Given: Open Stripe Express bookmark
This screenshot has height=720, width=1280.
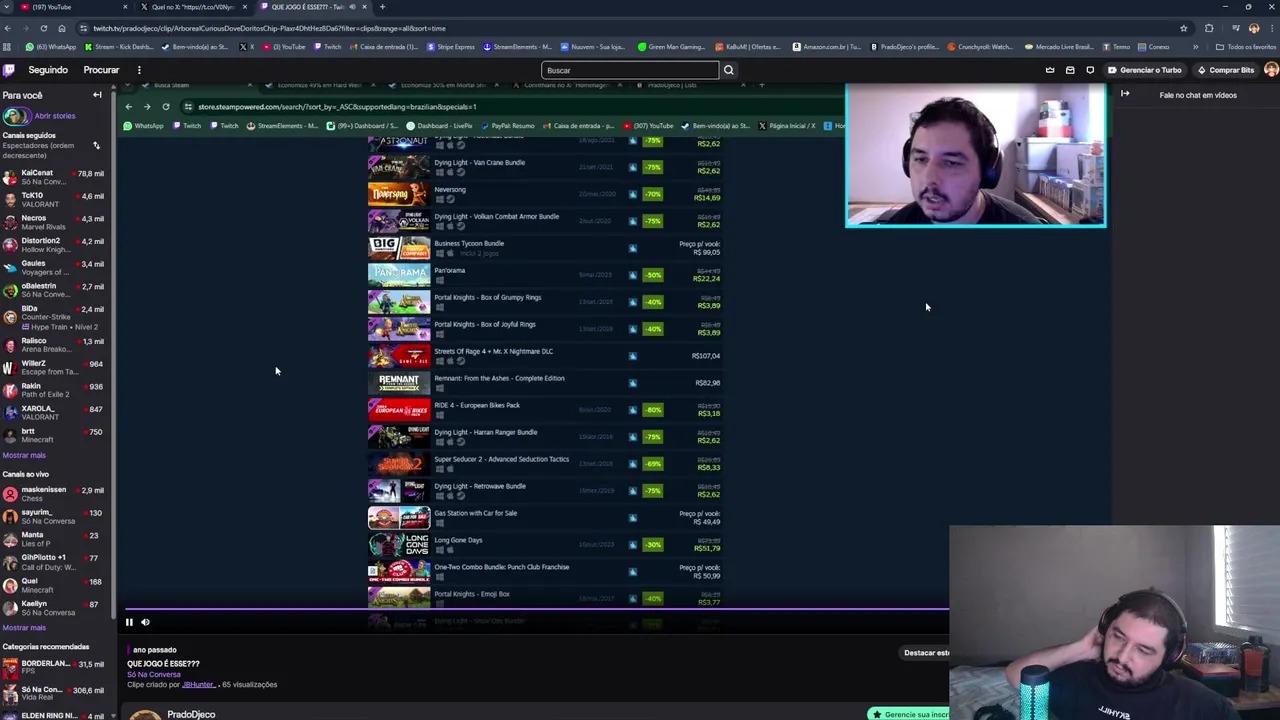Looking at the screenshot, I should point(450,47).
